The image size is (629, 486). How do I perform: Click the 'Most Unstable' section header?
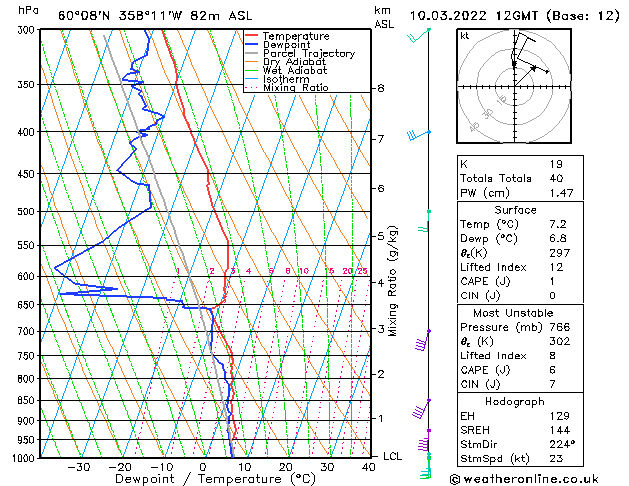pos(513,313)
